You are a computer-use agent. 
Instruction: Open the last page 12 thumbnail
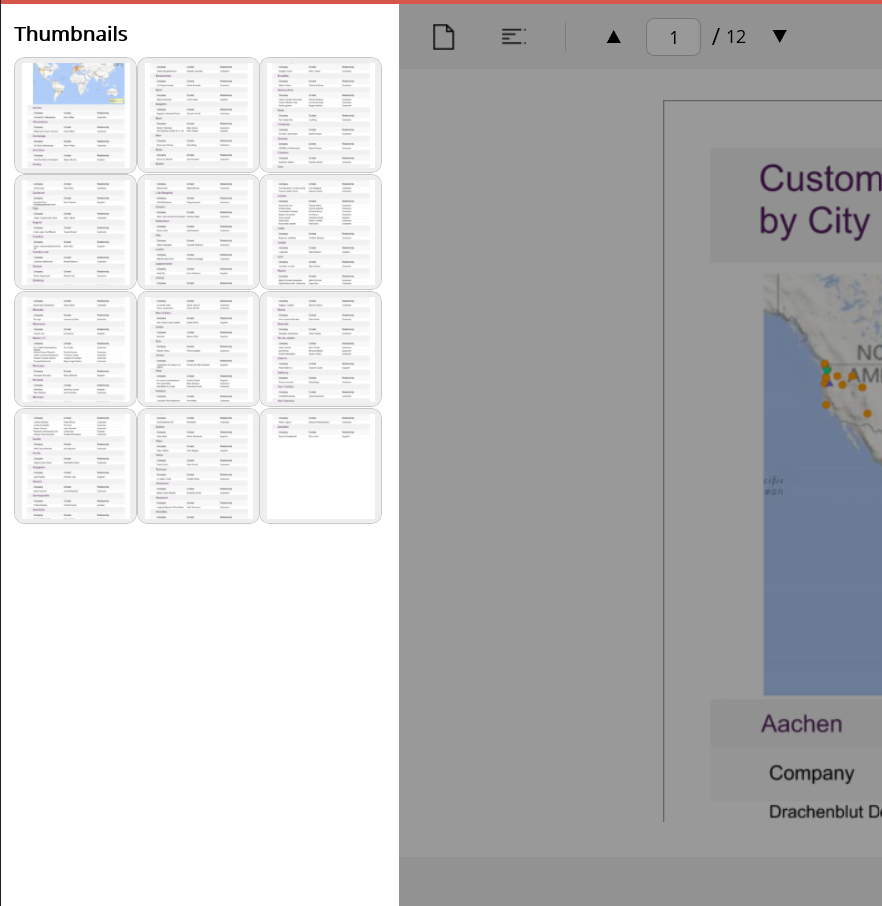coord(321,466)
